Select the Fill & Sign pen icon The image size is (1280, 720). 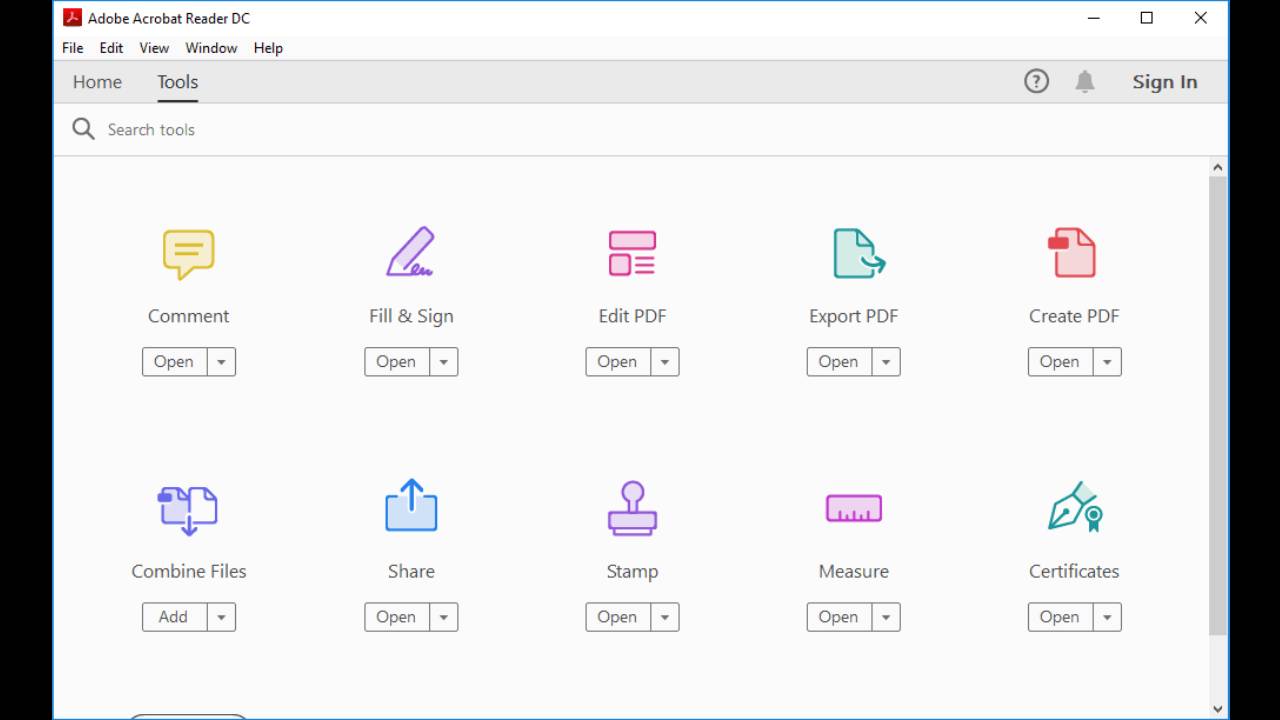pos(410,252)
